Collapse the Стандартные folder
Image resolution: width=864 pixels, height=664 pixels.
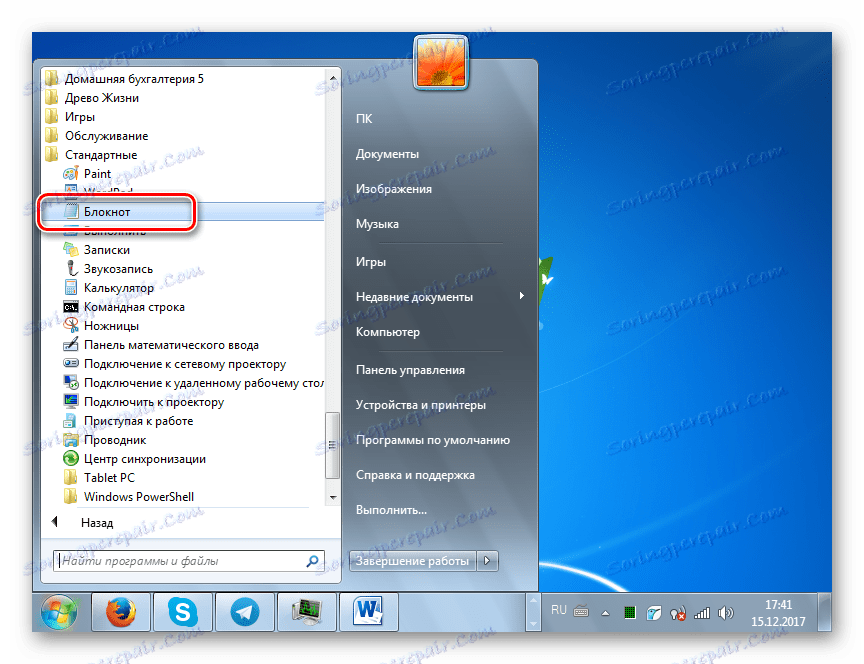[91, 155]
